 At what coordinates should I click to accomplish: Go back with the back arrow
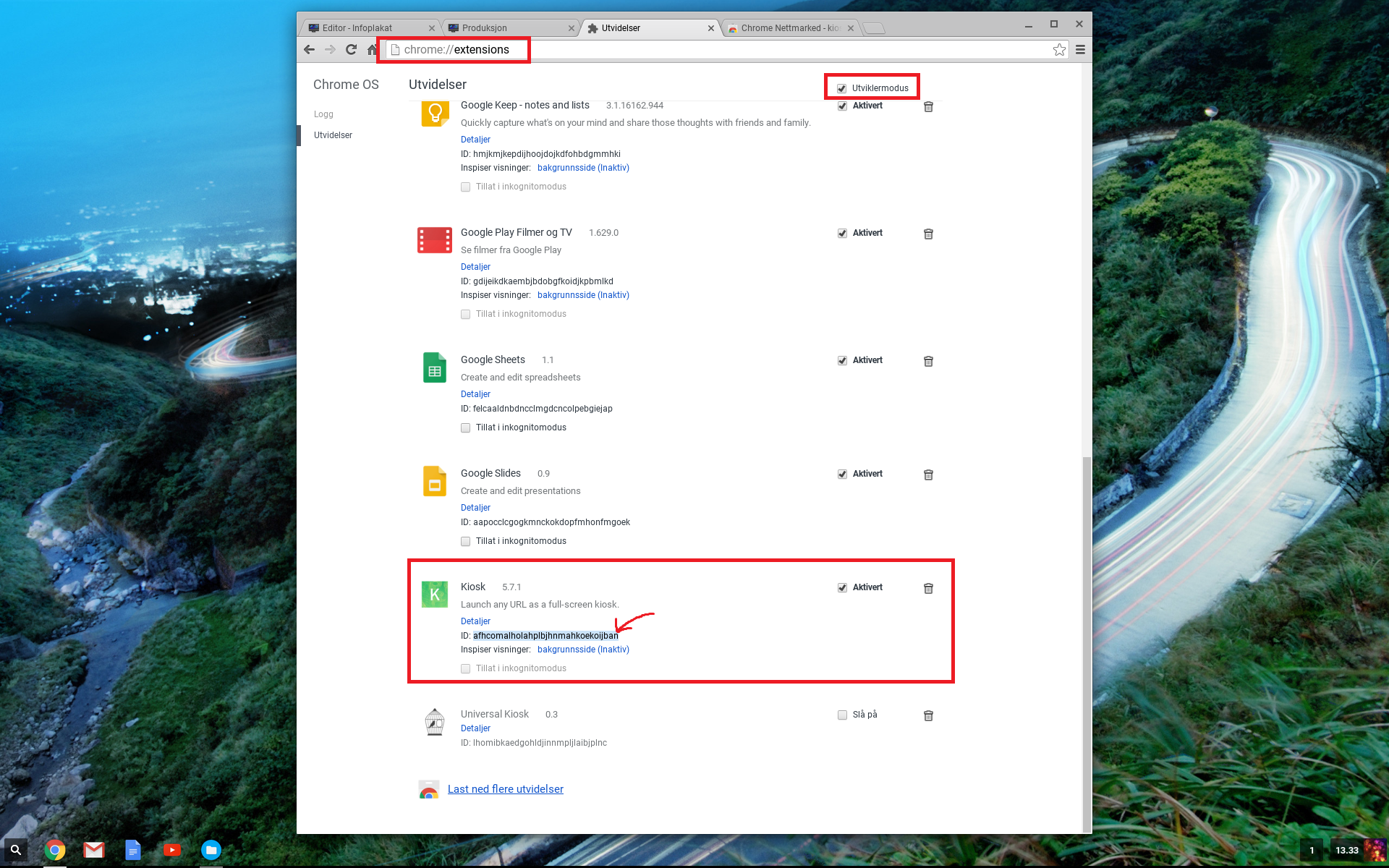pyautogui.click(x=309, y=49)
